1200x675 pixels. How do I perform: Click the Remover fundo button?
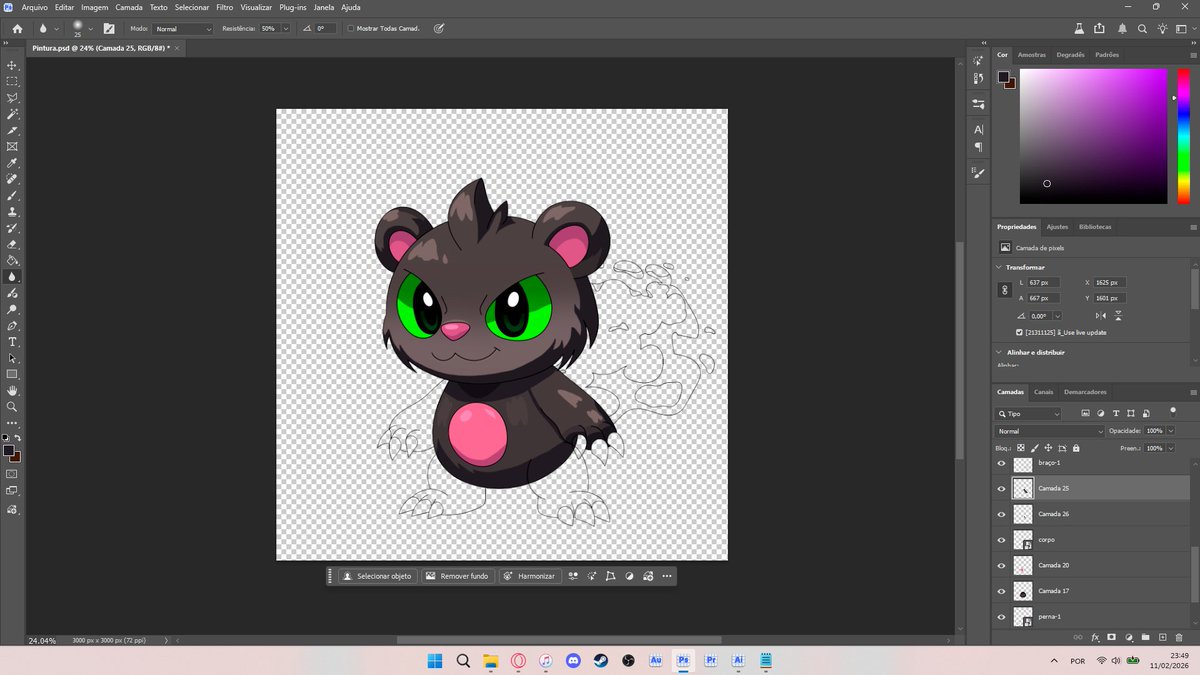[457, 576]
